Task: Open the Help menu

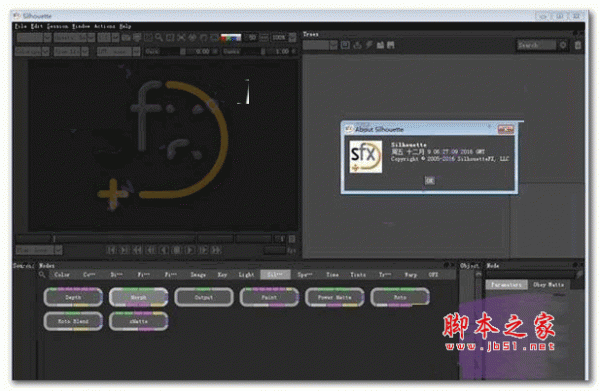Action: coord(125,26)
